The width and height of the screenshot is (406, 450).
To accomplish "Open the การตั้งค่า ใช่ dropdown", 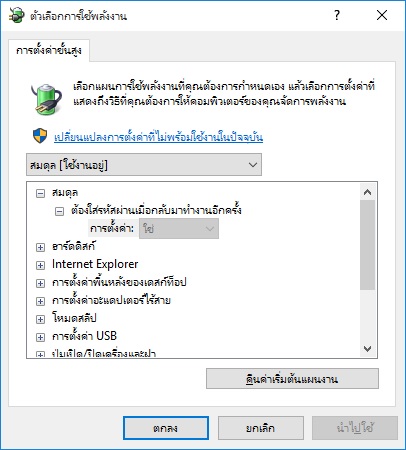I will pyautogui.click(x=179, y=229).
